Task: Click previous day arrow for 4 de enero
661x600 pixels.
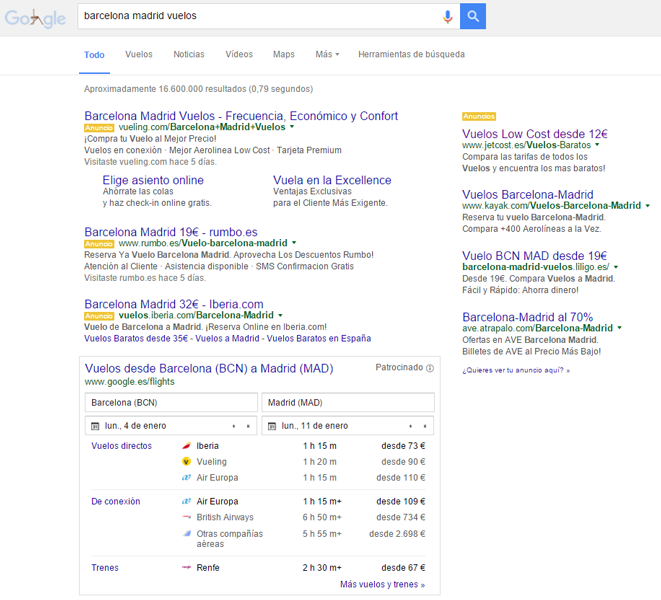Action: (x=234, y=426)
